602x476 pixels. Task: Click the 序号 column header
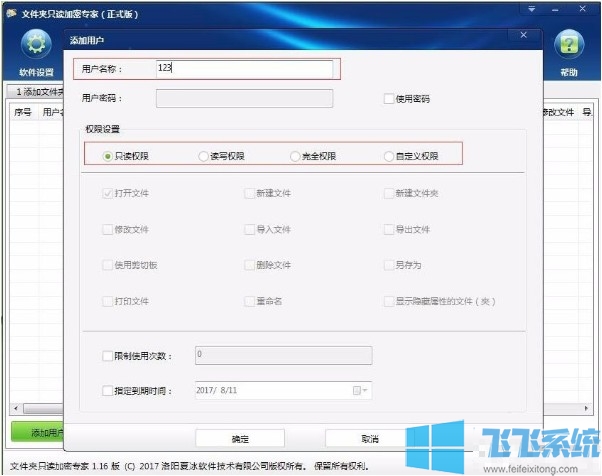coord(23,112)
